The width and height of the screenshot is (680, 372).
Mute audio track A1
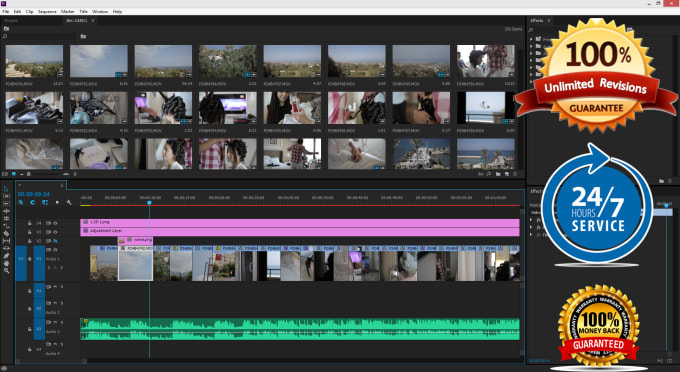pyautogui.click(x=55, y=287)
